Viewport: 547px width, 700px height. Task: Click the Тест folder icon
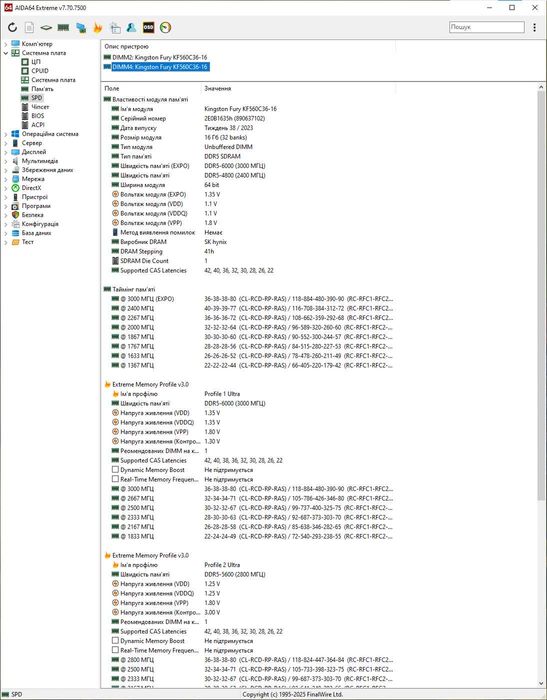click(x=15, y=242)
